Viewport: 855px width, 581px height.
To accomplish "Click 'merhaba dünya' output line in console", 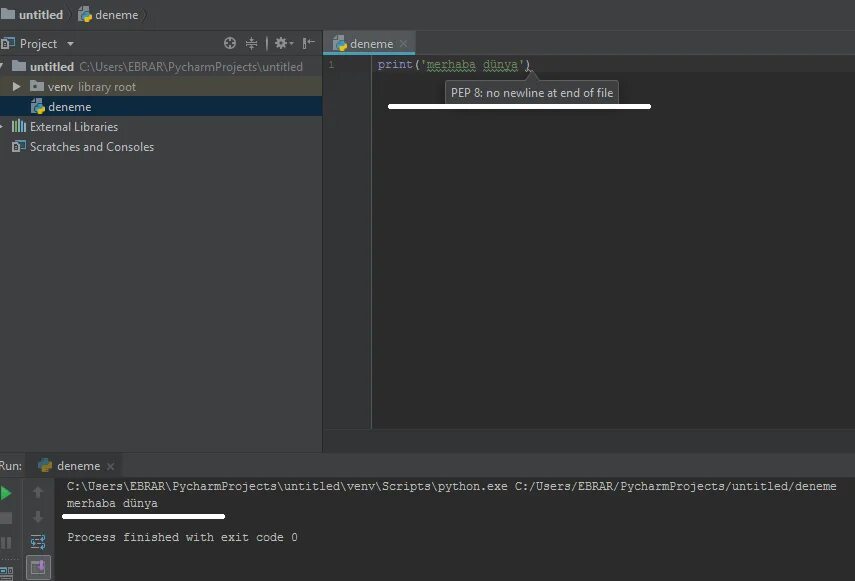I will click(112, 503).
